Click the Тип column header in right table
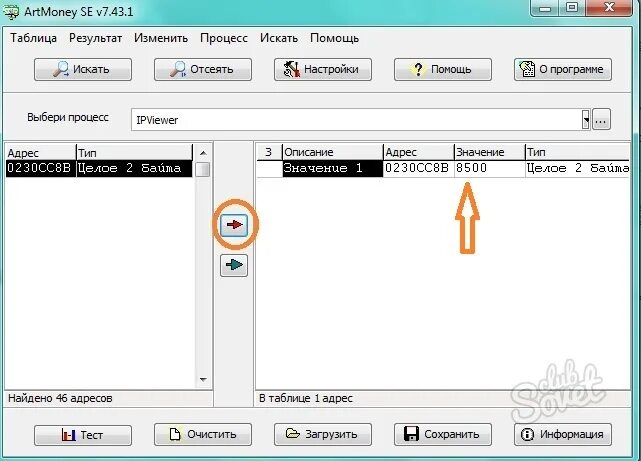 pos(577,152)
